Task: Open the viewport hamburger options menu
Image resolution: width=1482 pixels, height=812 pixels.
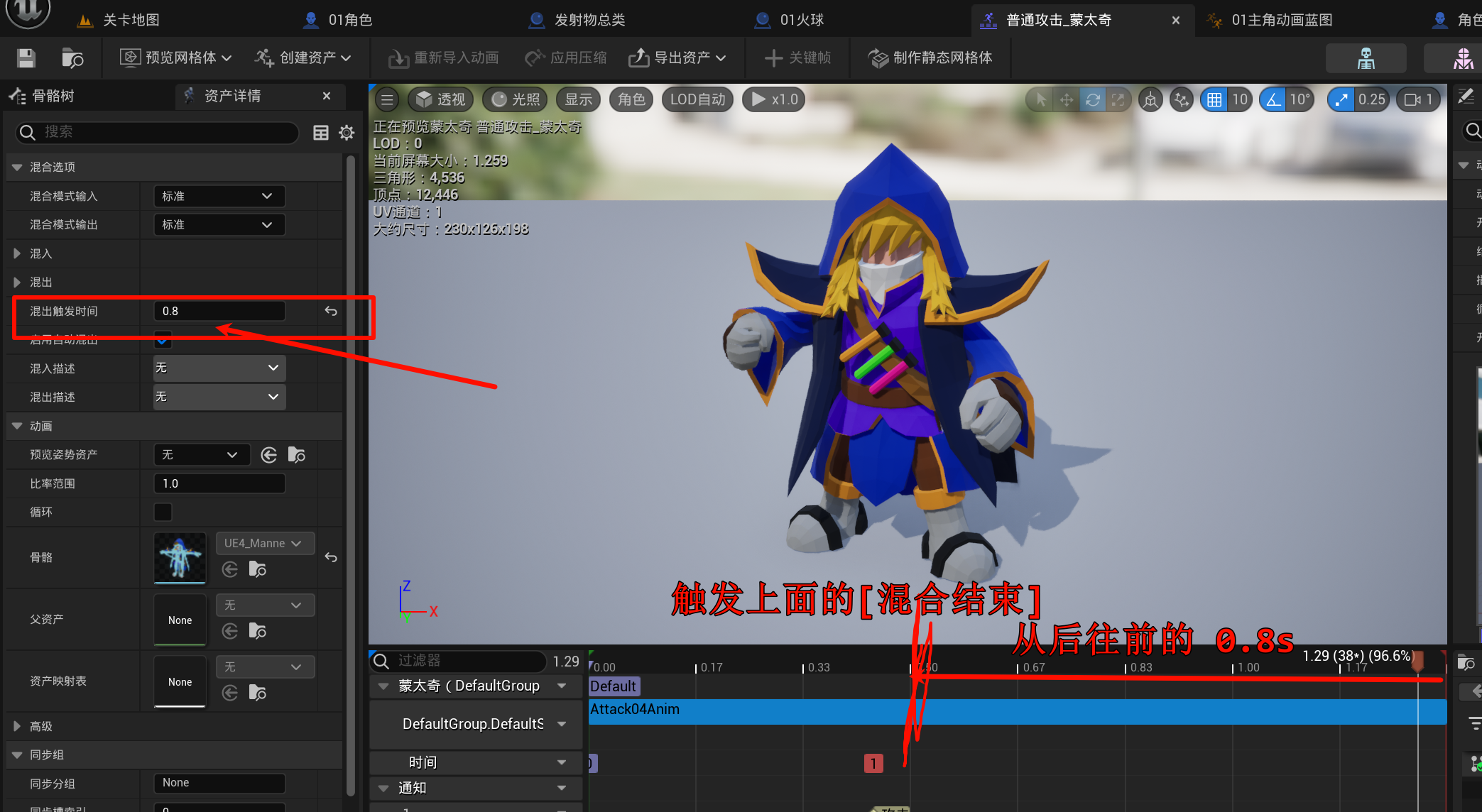Action: 387,99
